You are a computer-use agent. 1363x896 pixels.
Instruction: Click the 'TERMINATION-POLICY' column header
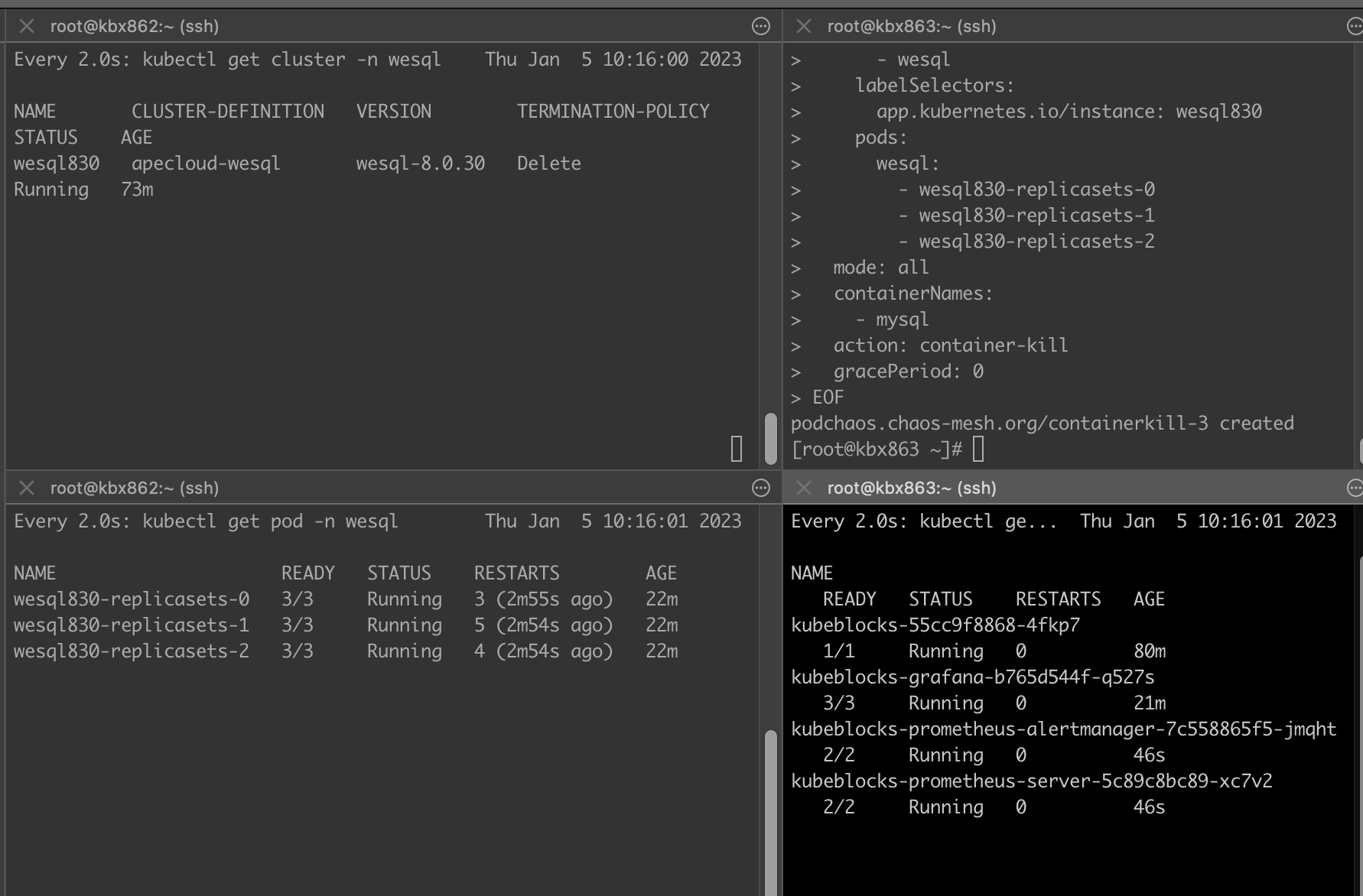(x=613, y=112)
